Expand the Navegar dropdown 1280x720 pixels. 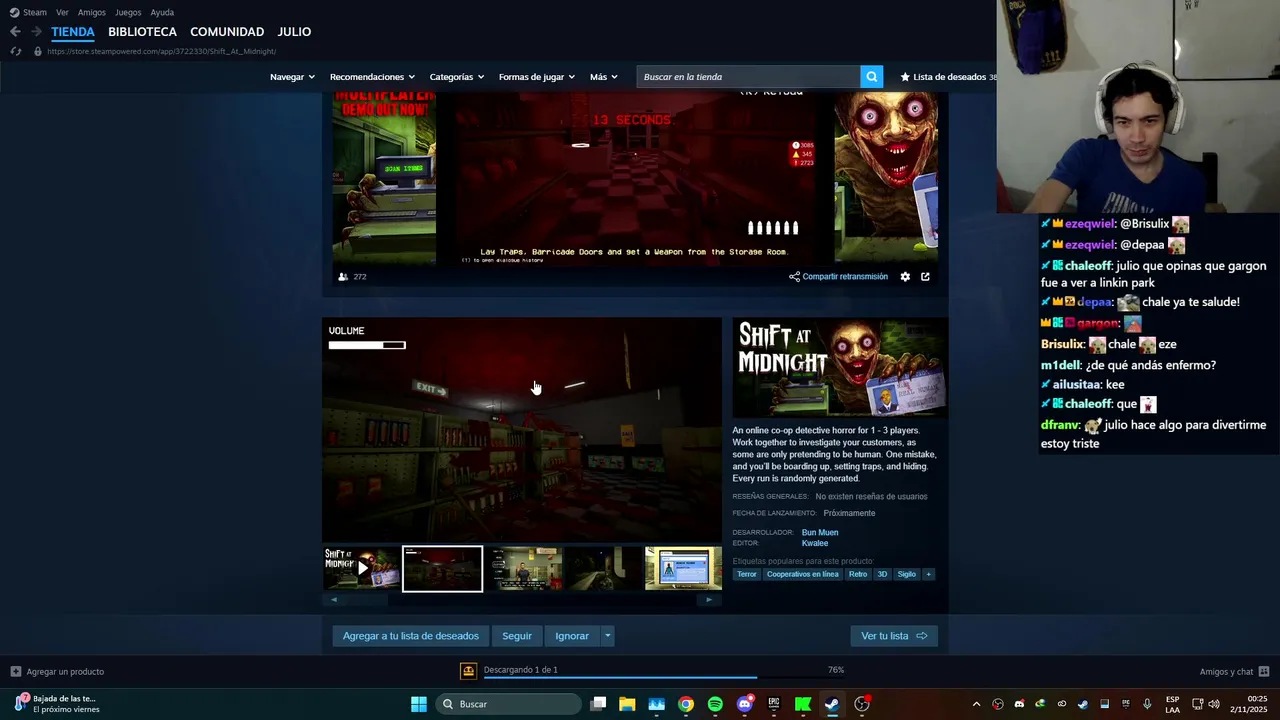click(x=292, y=77)
